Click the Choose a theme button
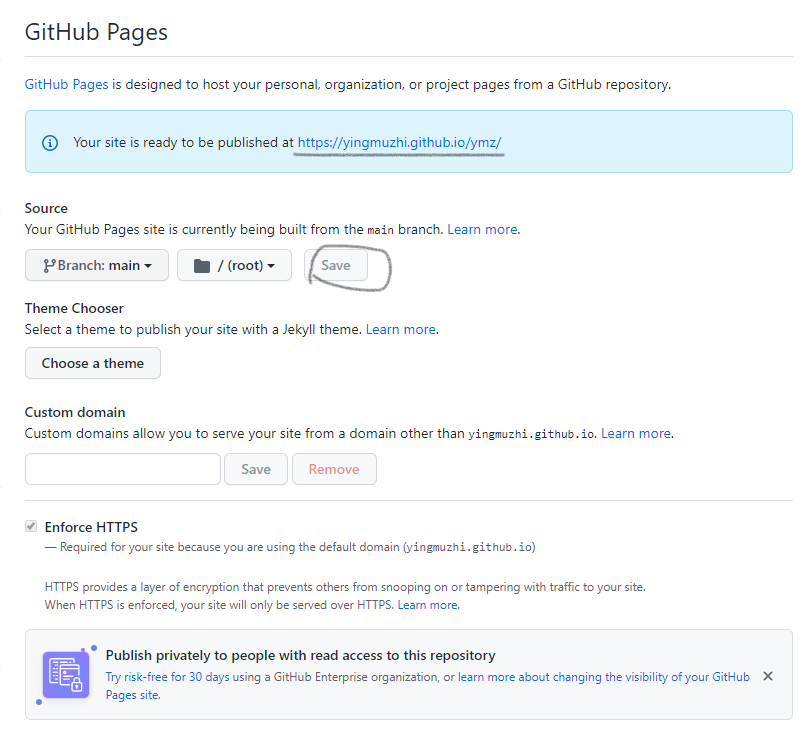Viewport: 805px width, 739px height. coord(93,363)
